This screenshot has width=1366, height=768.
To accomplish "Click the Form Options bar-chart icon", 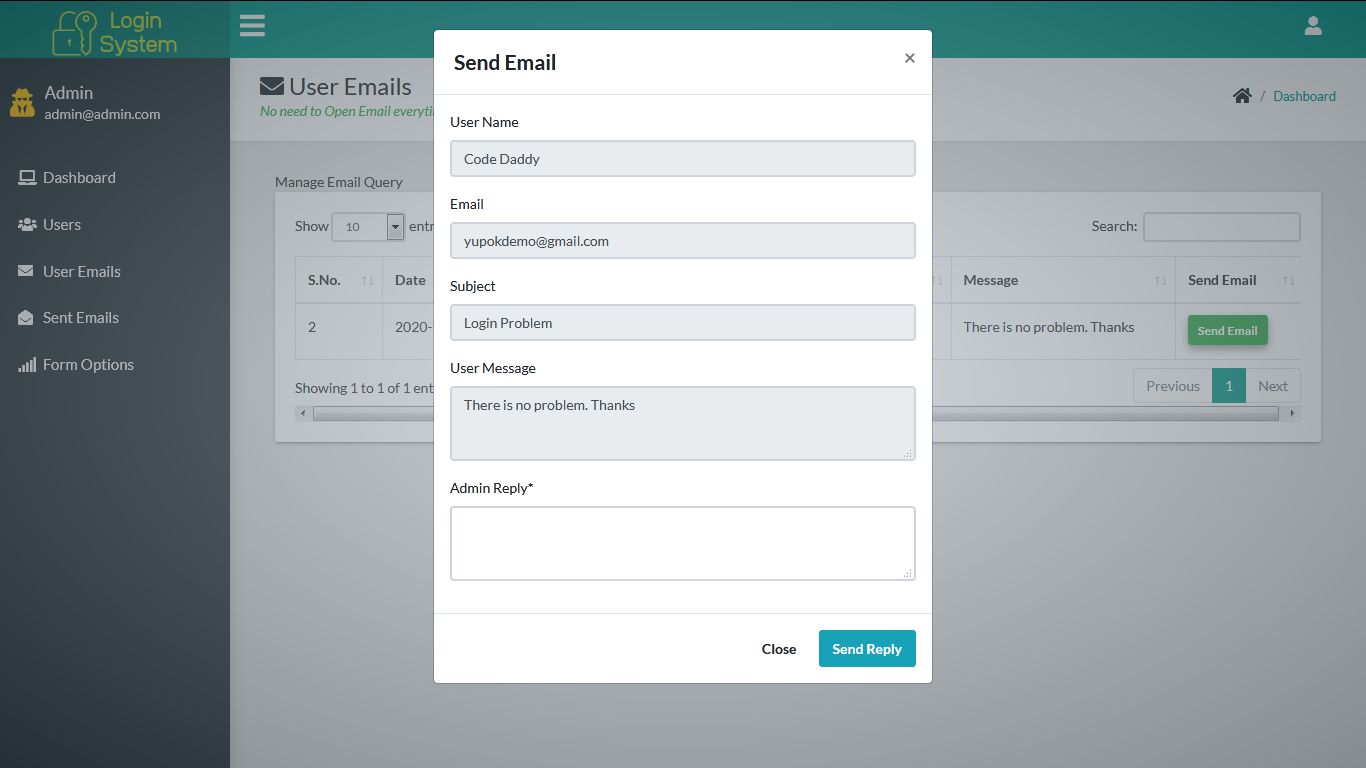I will [x=26, y=364].
